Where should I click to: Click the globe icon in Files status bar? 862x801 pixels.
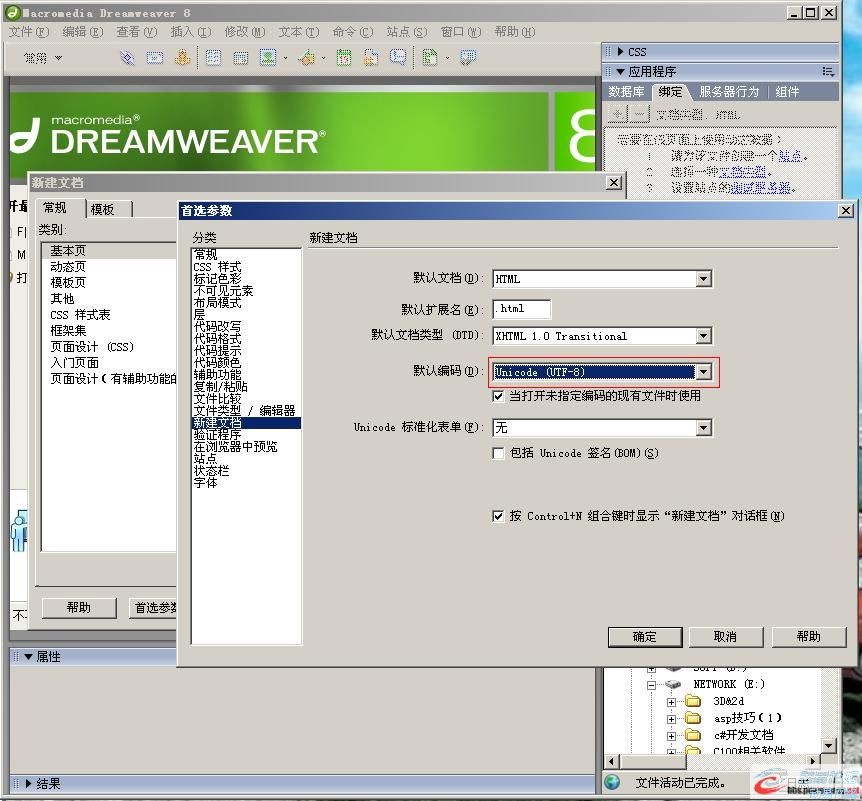coord(612,783)
